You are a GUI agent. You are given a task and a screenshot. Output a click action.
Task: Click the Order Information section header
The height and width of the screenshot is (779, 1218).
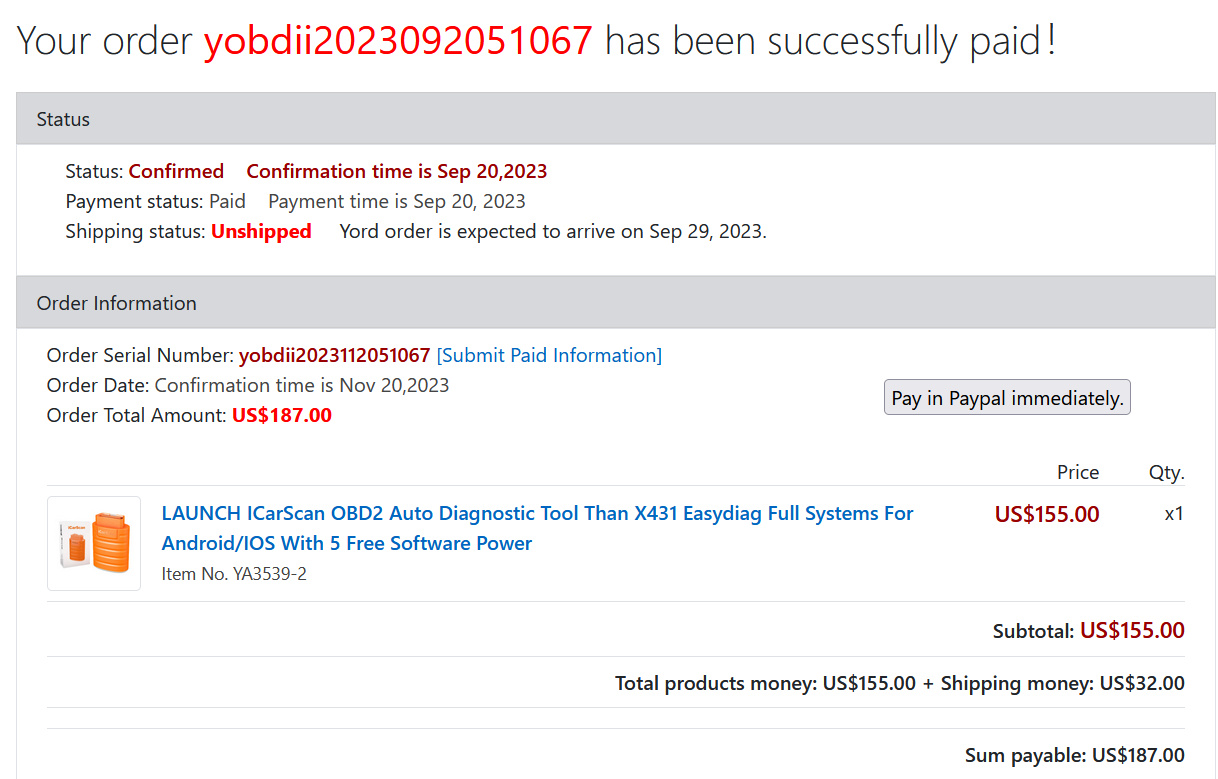pyautogui.click(x=616, y=303)
